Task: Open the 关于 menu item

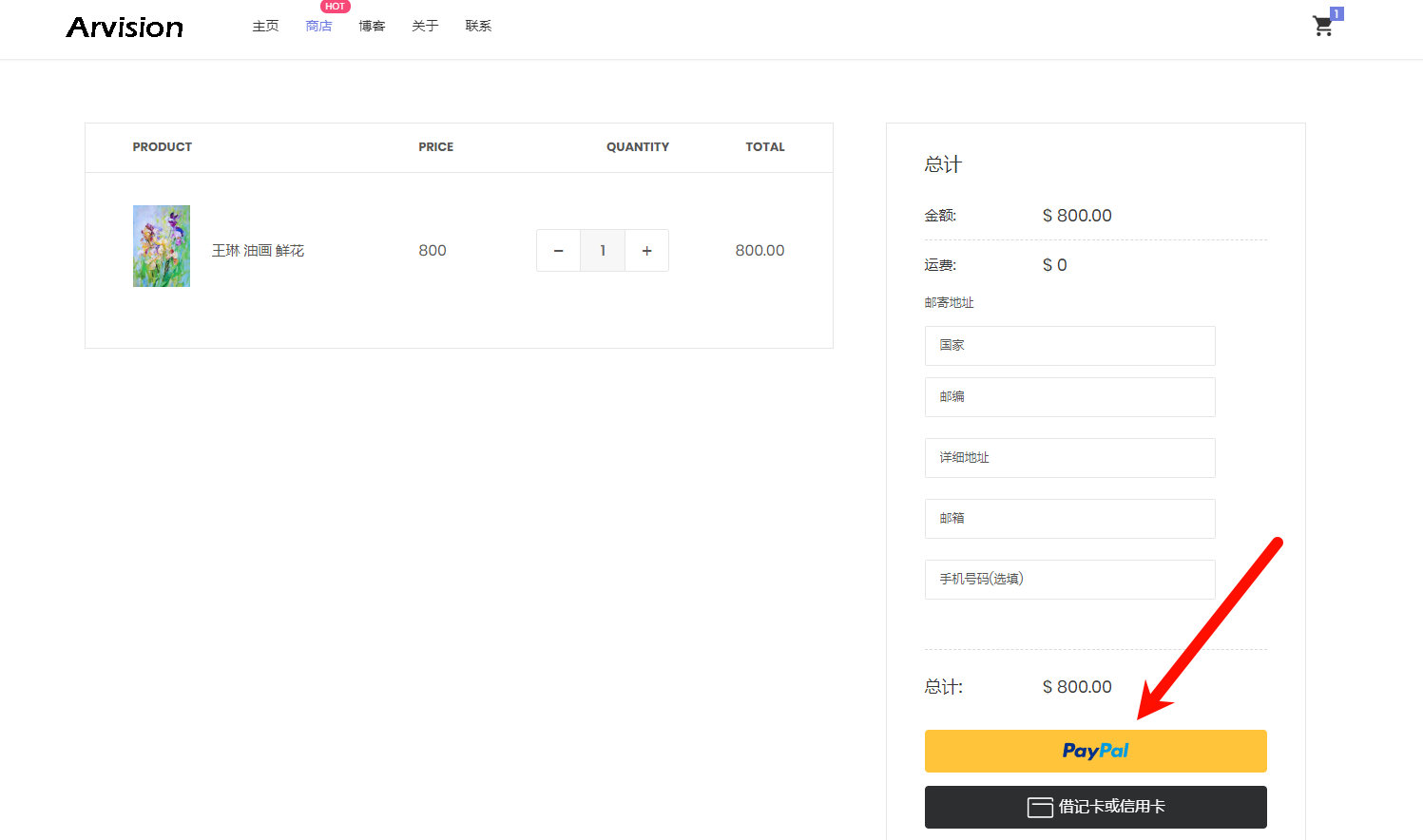Action: (x=425, y=27)
